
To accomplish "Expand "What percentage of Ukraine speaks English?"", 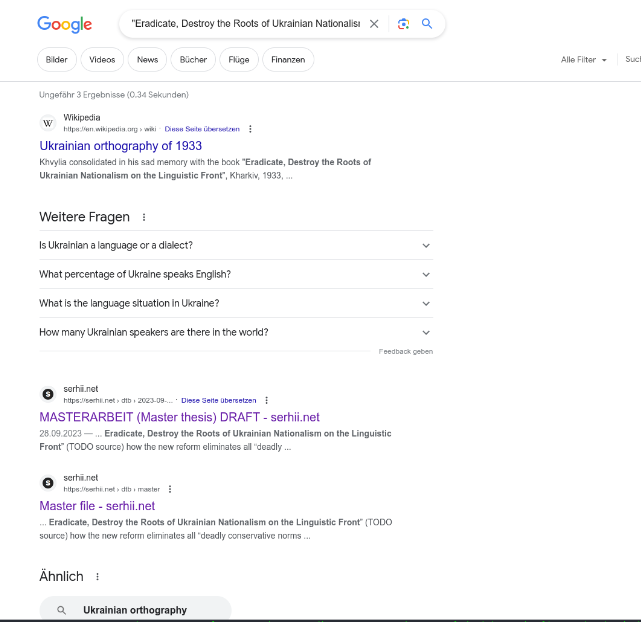I will pos(426,274).
